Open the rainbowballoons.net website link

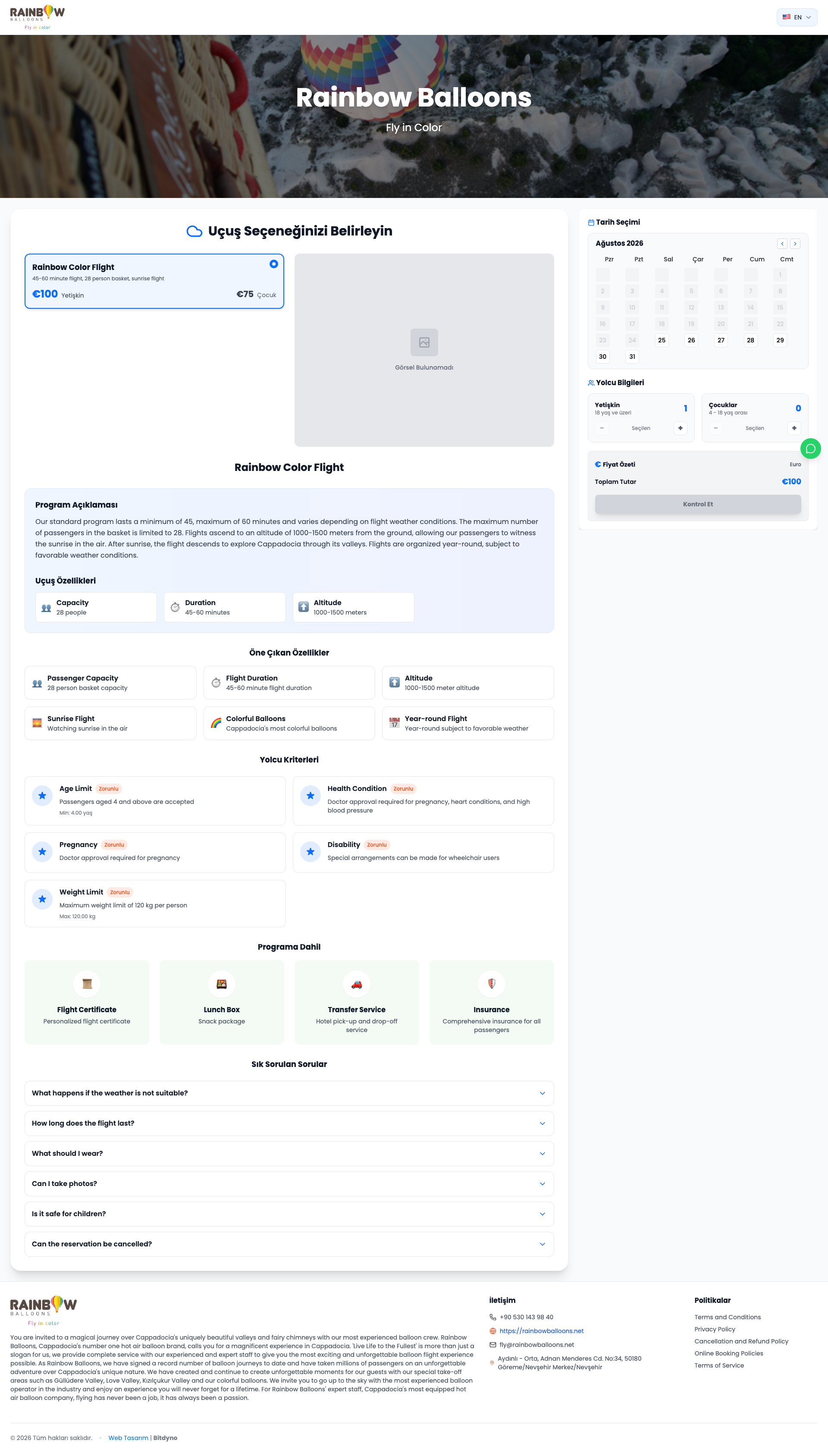click(541, 1331)
